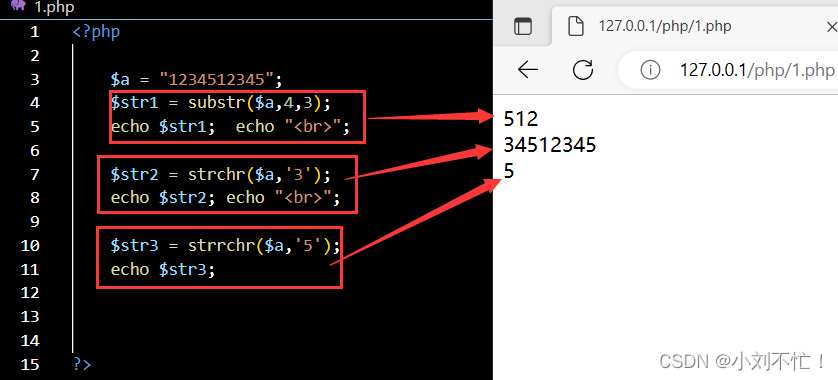The image size is (838, 380).
Task: Click line number 15 in the gutter
Action: coord(30,365)
